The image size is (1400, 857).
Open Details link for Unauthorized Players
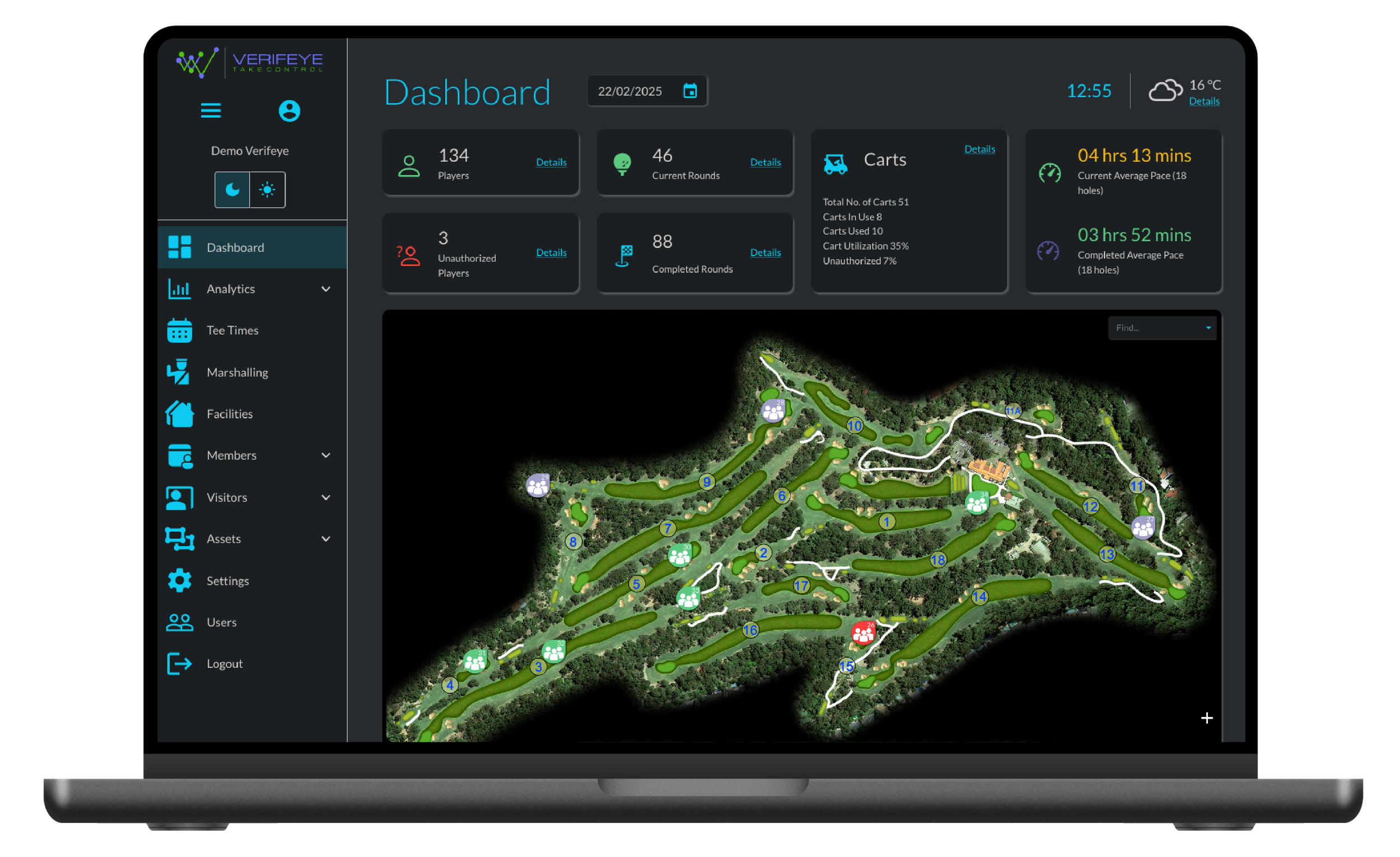(551, 252)
